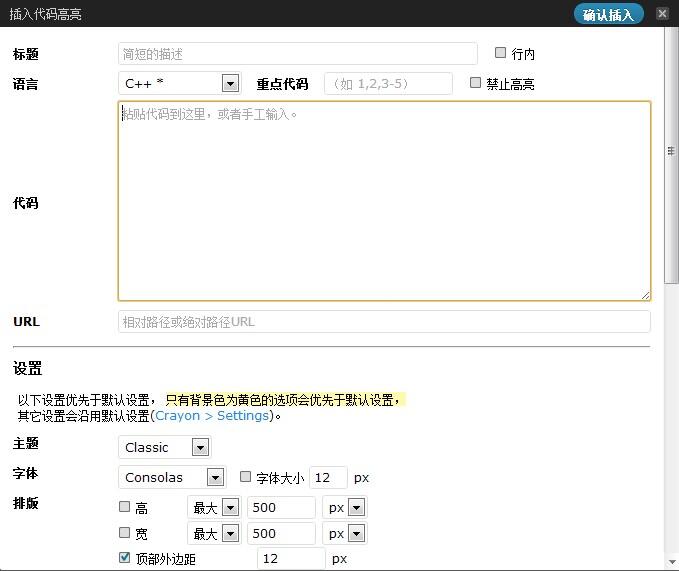Uncheck the 顶部外边距 checkbox
Viewport: 679px width, 571px height.
pyautogui.click(x=124, y=557)
